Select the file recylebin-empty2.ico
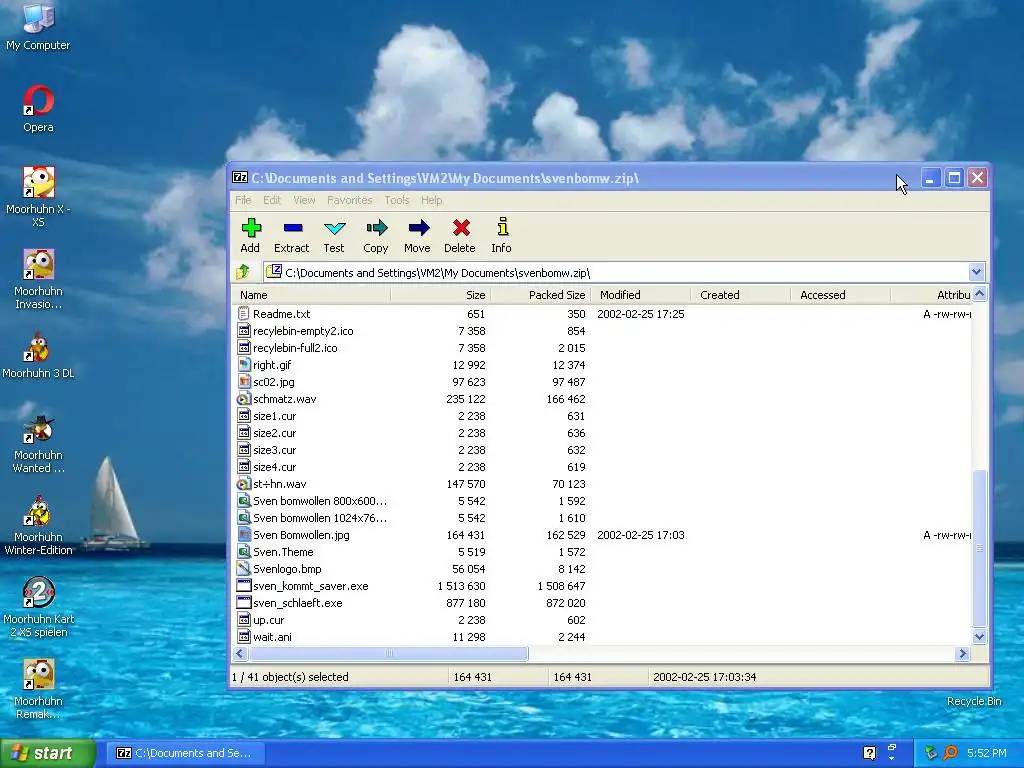This screenshot has width=1024, height=768. 303,331
